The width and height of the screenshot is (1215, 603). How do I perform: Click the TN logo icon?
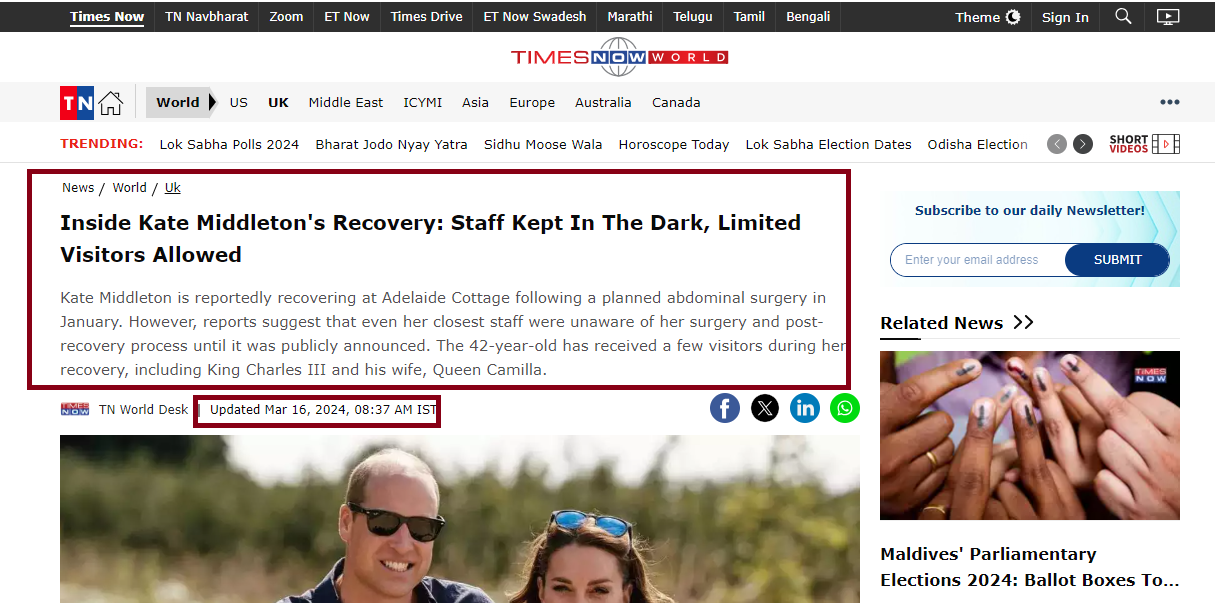coord(77,103)
